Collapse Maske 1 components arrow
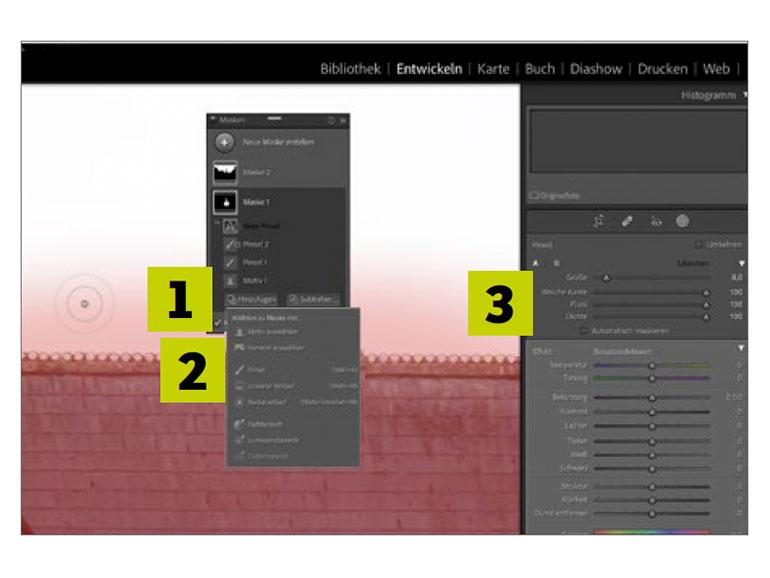The width and height of the screenshot is (770, 578). click(x=218, y=222)
